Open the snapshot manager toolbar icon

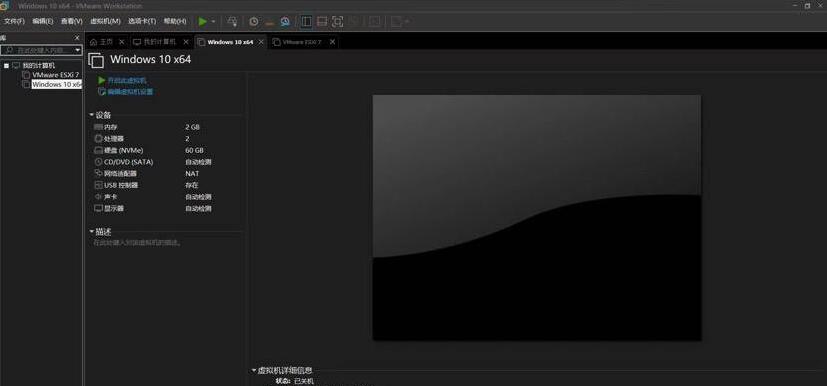pos(285,22)
